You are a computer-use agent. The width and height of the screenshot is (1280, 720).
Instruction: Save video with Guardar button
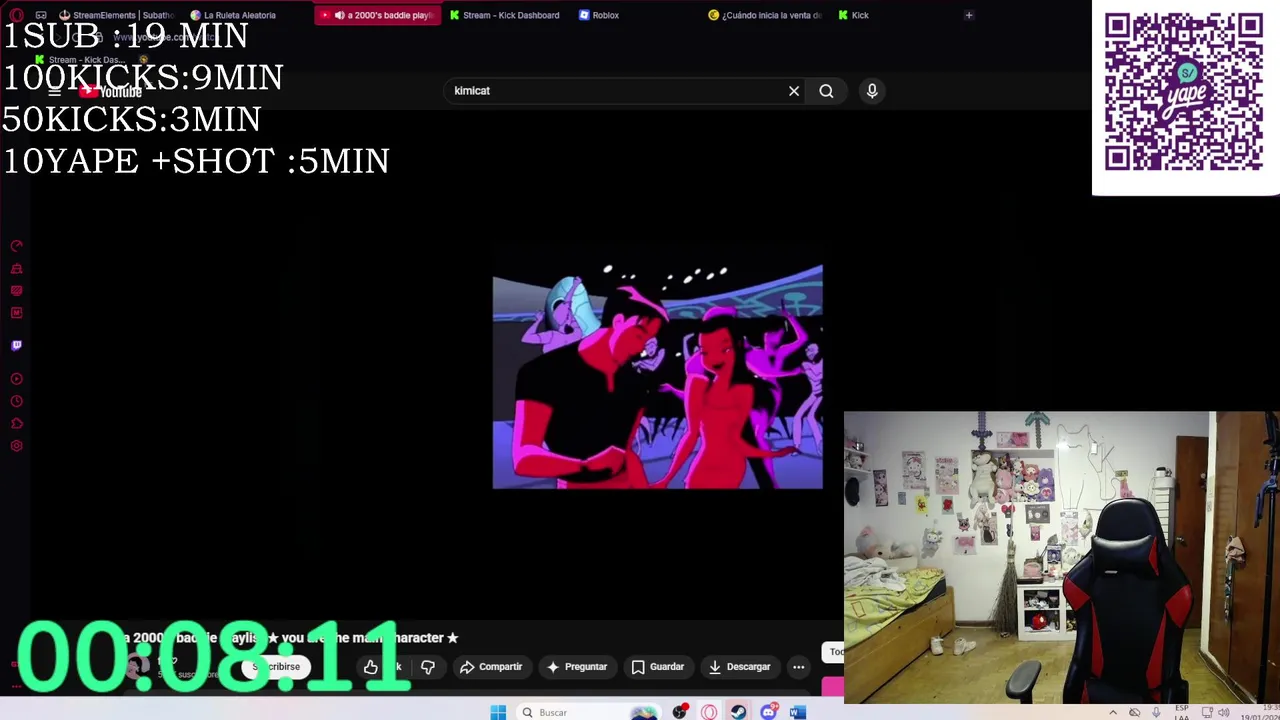point(657,667)
